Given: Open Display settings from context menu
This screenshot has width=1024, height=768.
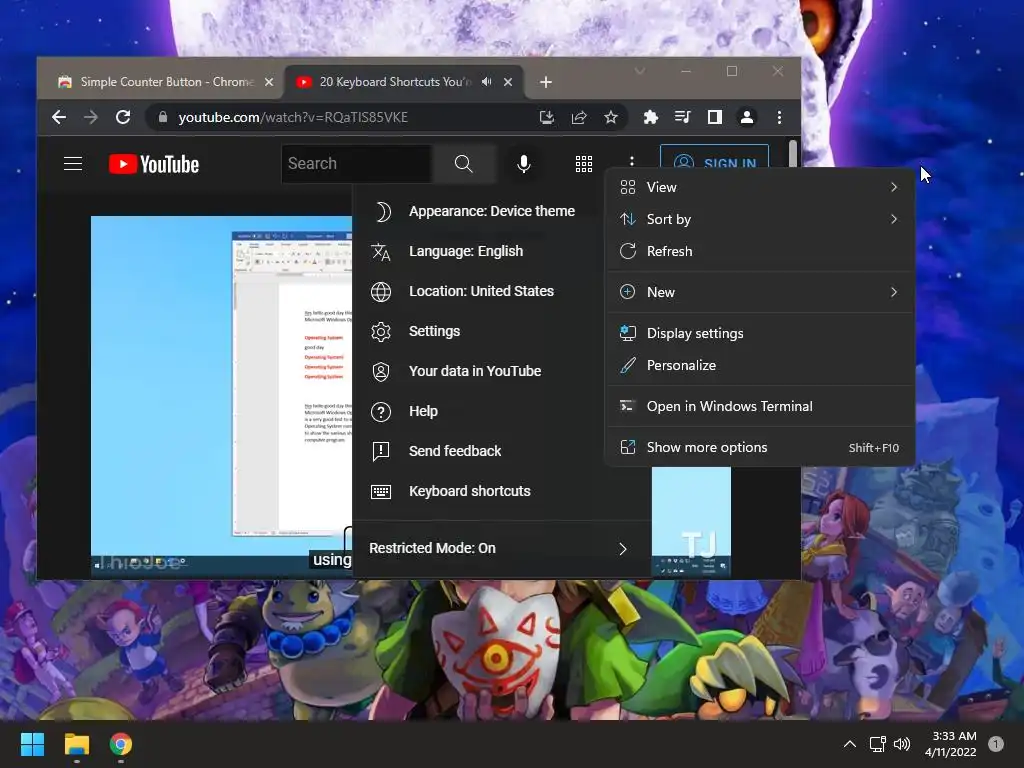Looking at the screenshot, I should pyautogui.click(x=760, y=333).
